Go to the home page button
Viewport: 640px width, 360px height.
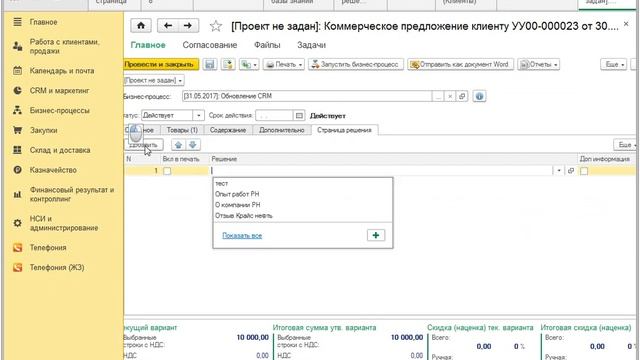coord(141,26)
